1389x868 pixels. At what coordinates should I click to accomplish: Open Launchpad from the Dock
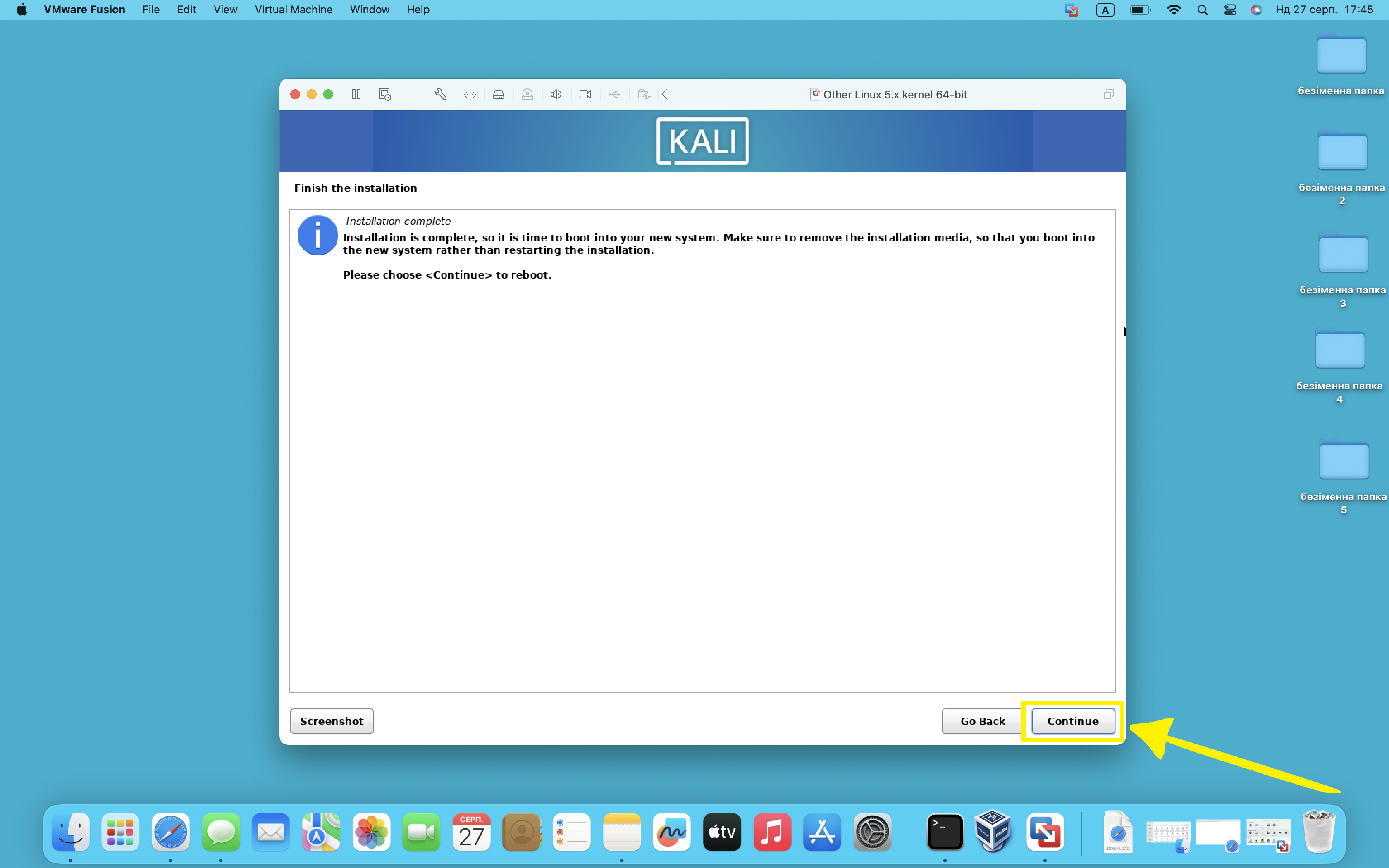pos(120,832)
